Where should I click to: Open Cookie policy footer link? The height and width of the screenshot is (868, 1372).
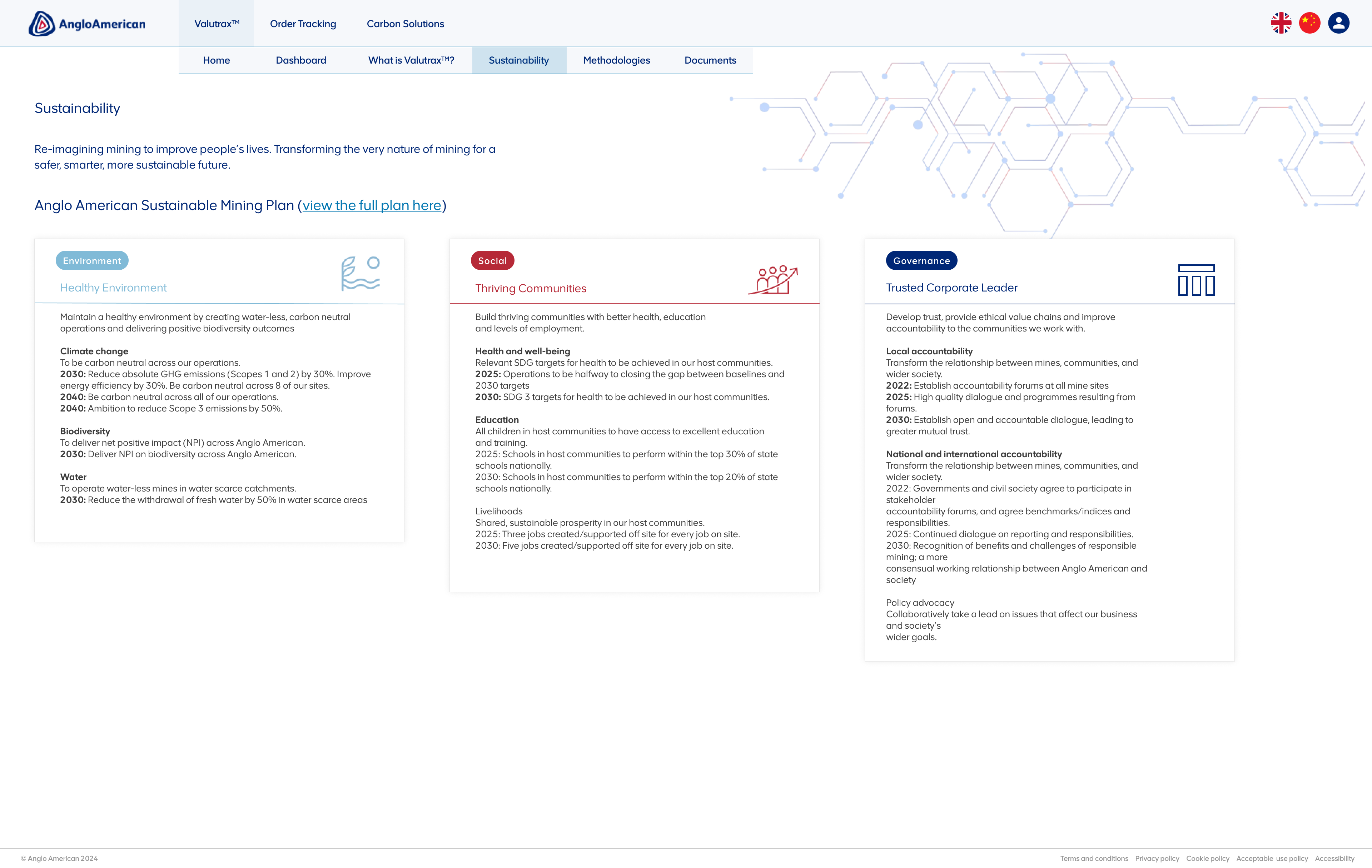[x=1207, y=858]
